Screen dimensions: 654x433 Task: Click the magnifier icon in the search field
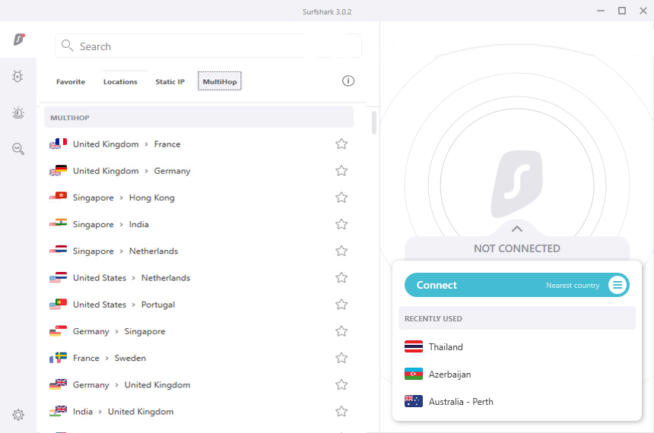tap(67, 45)
